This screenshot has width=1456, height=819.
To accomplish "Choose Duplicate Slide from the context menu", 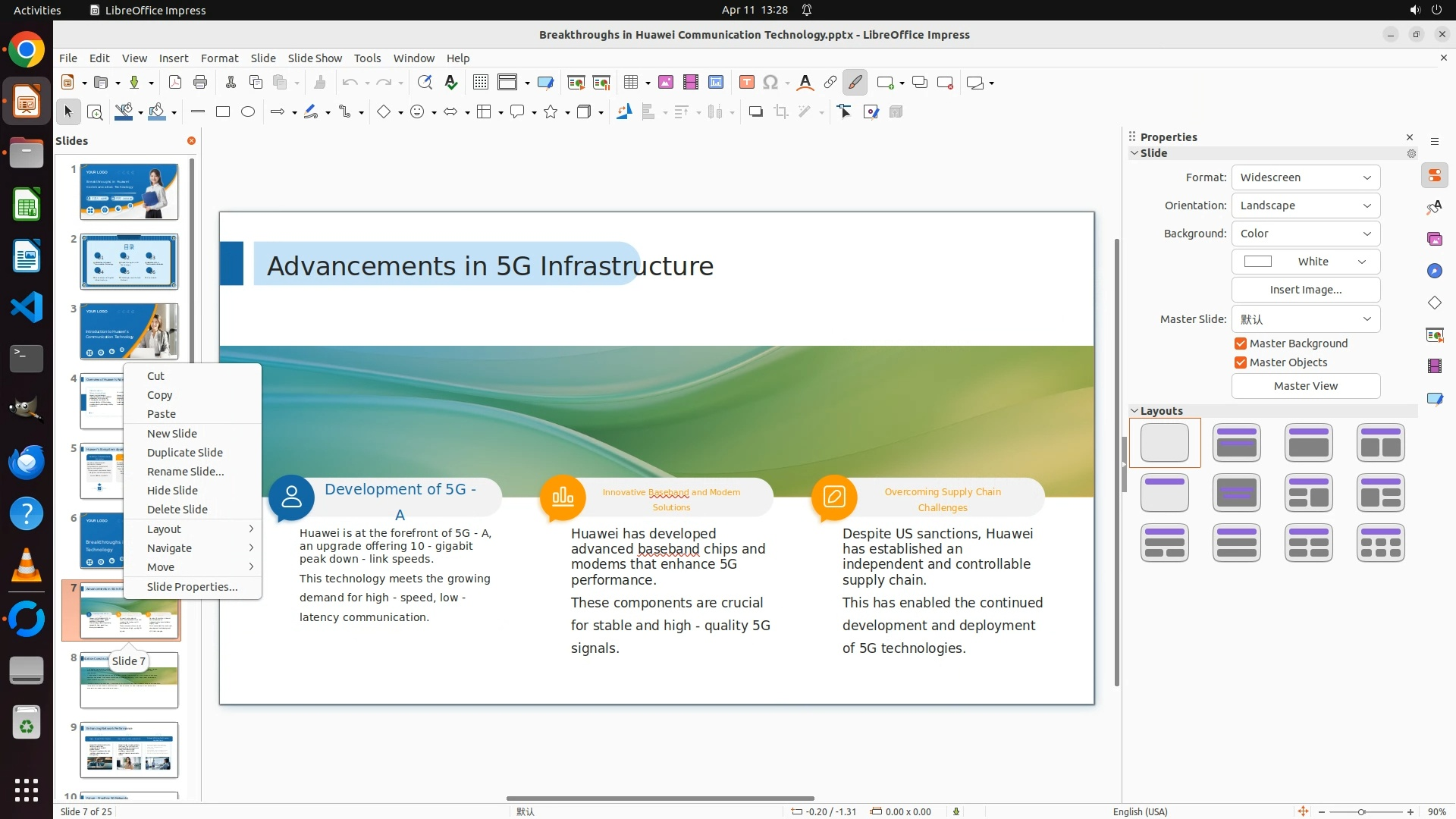I will click(x=185, y=453).
